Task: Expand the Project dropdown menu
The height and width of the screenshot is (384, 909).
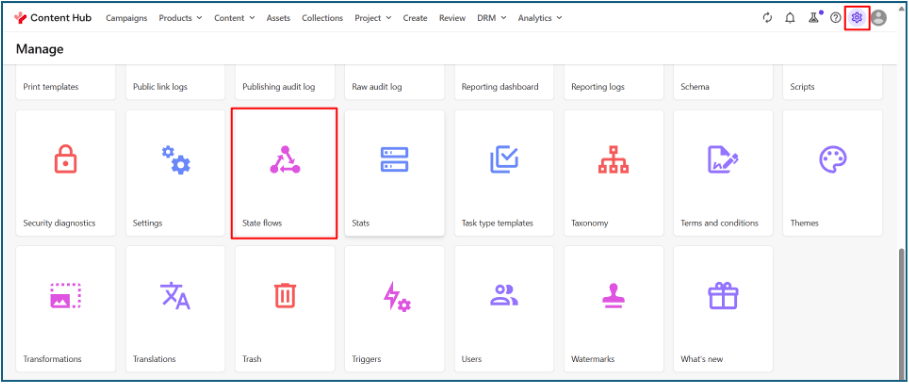Action: click(373, 18)
